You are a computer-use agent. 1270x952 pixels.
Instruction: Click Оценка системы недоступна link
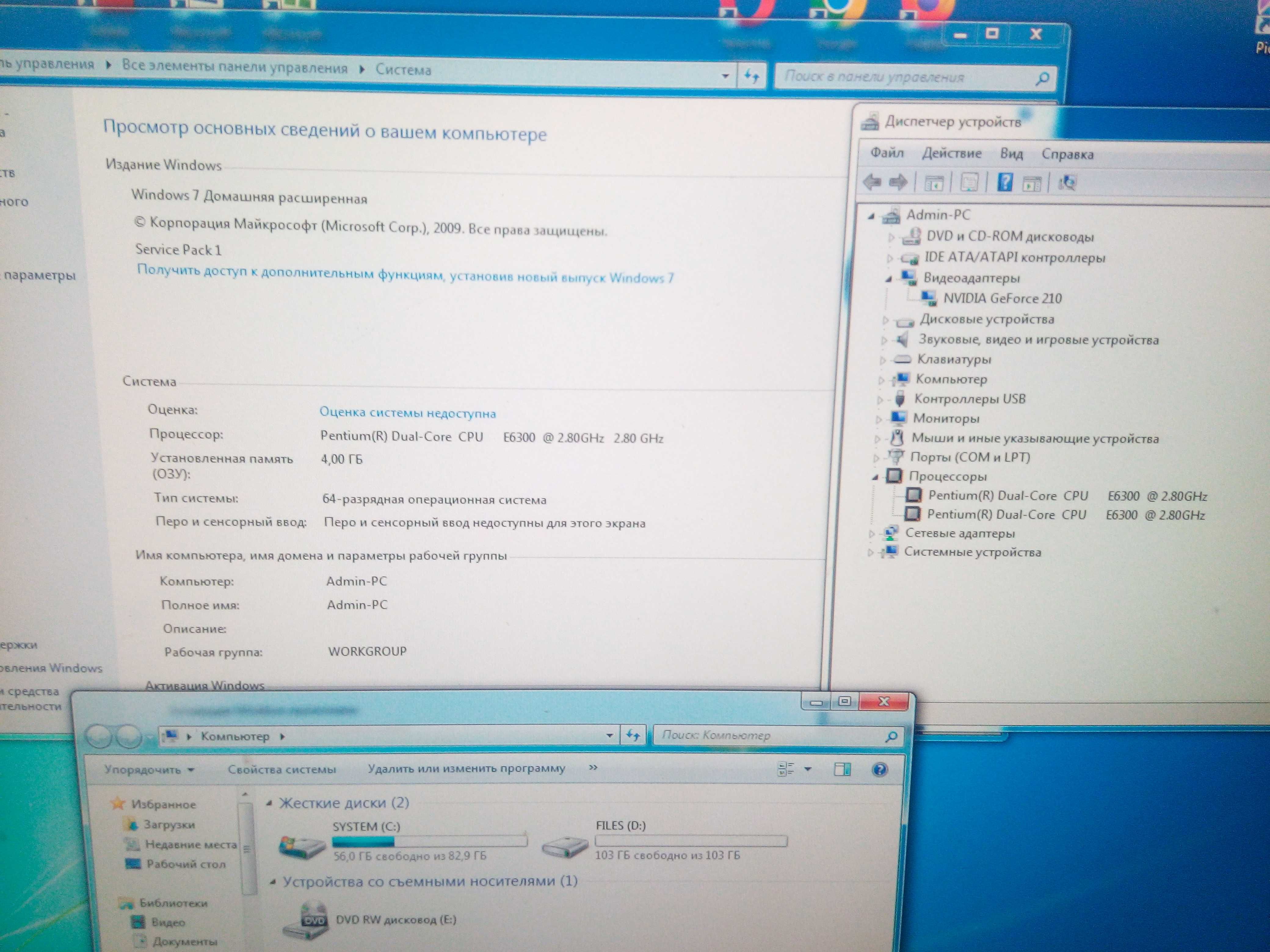[x=408, y=413]
